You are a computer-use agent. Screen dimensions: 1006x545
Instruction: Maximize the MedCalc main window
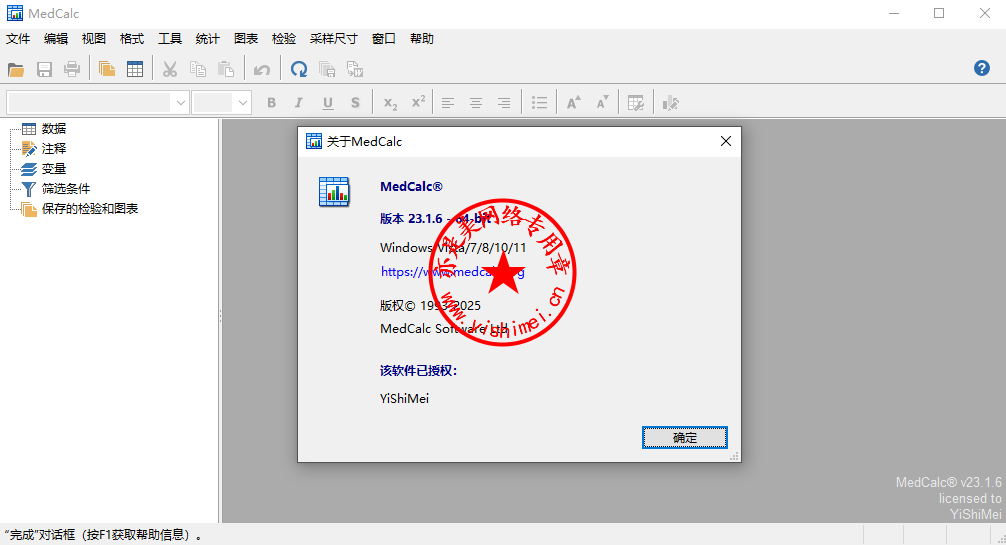(939, 13)
